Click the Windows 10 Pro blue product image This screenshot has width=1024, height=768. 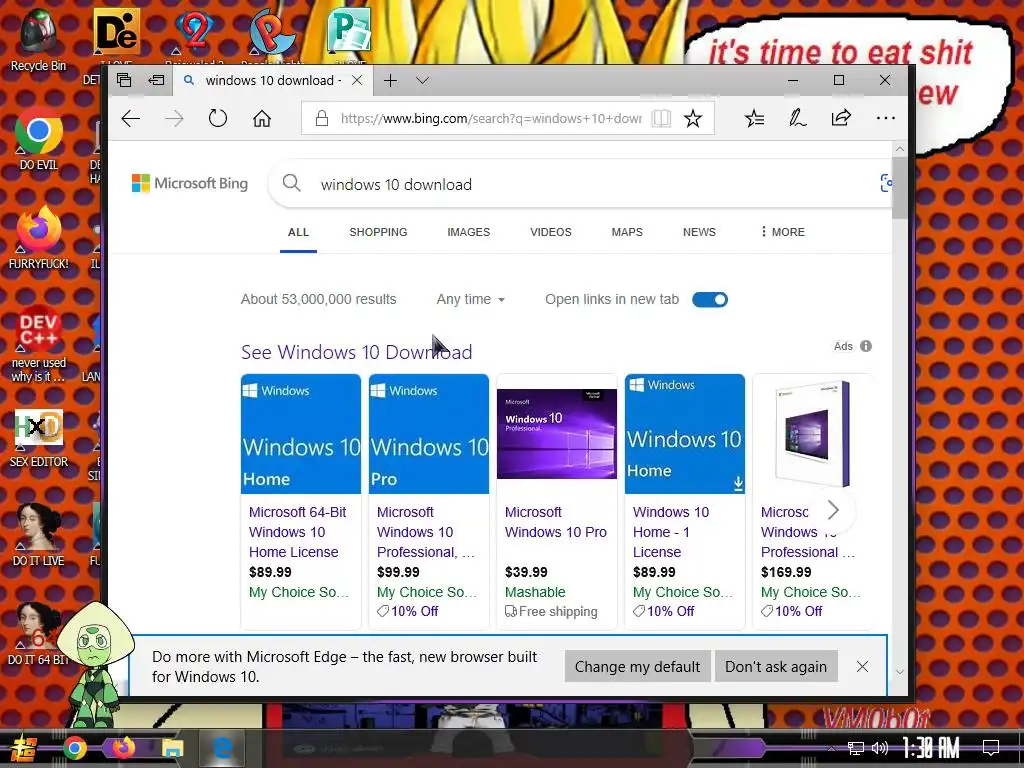[428, 434]
